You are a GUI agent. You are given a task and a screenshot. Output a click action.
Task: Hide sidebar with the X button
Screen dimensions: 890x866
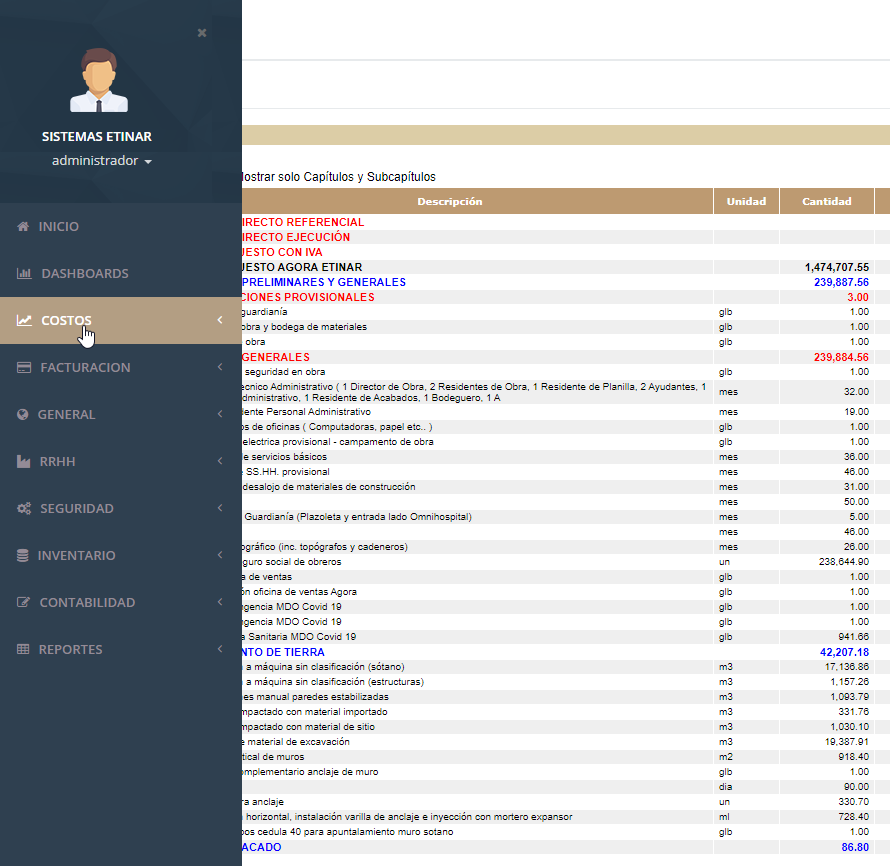201,33
